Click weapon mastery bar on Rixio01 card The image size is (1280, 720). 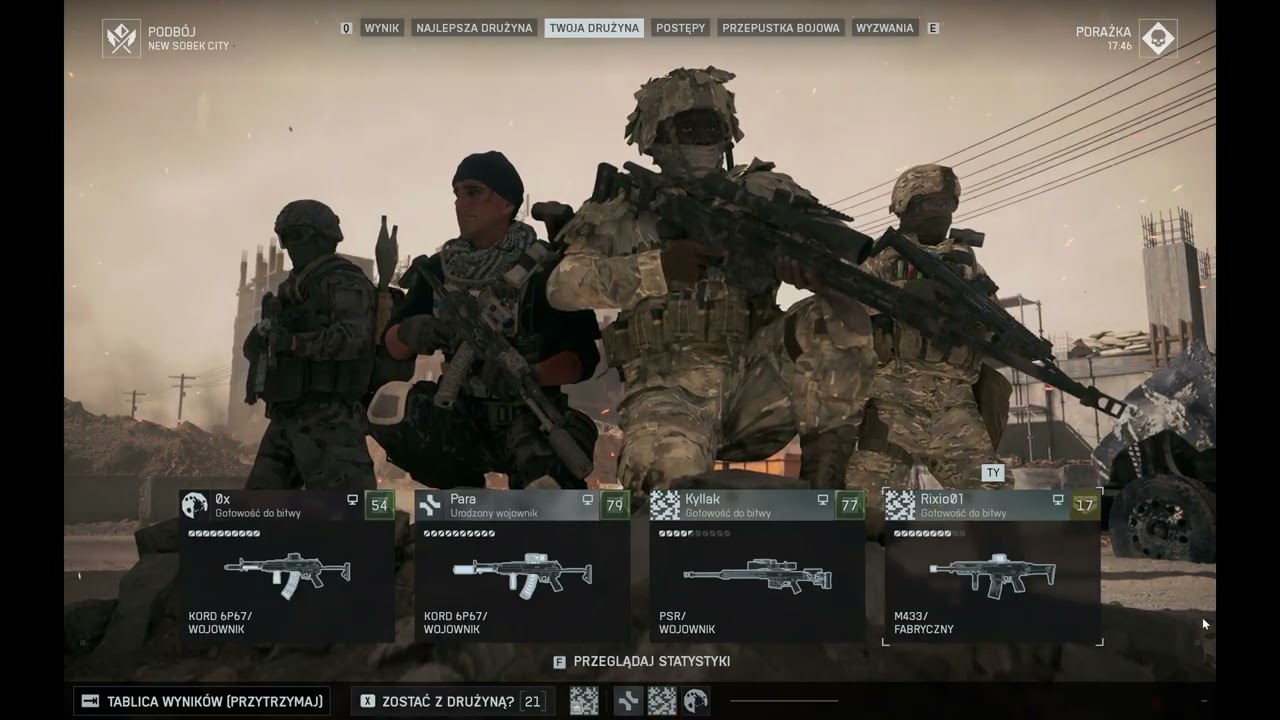point(930,533)
